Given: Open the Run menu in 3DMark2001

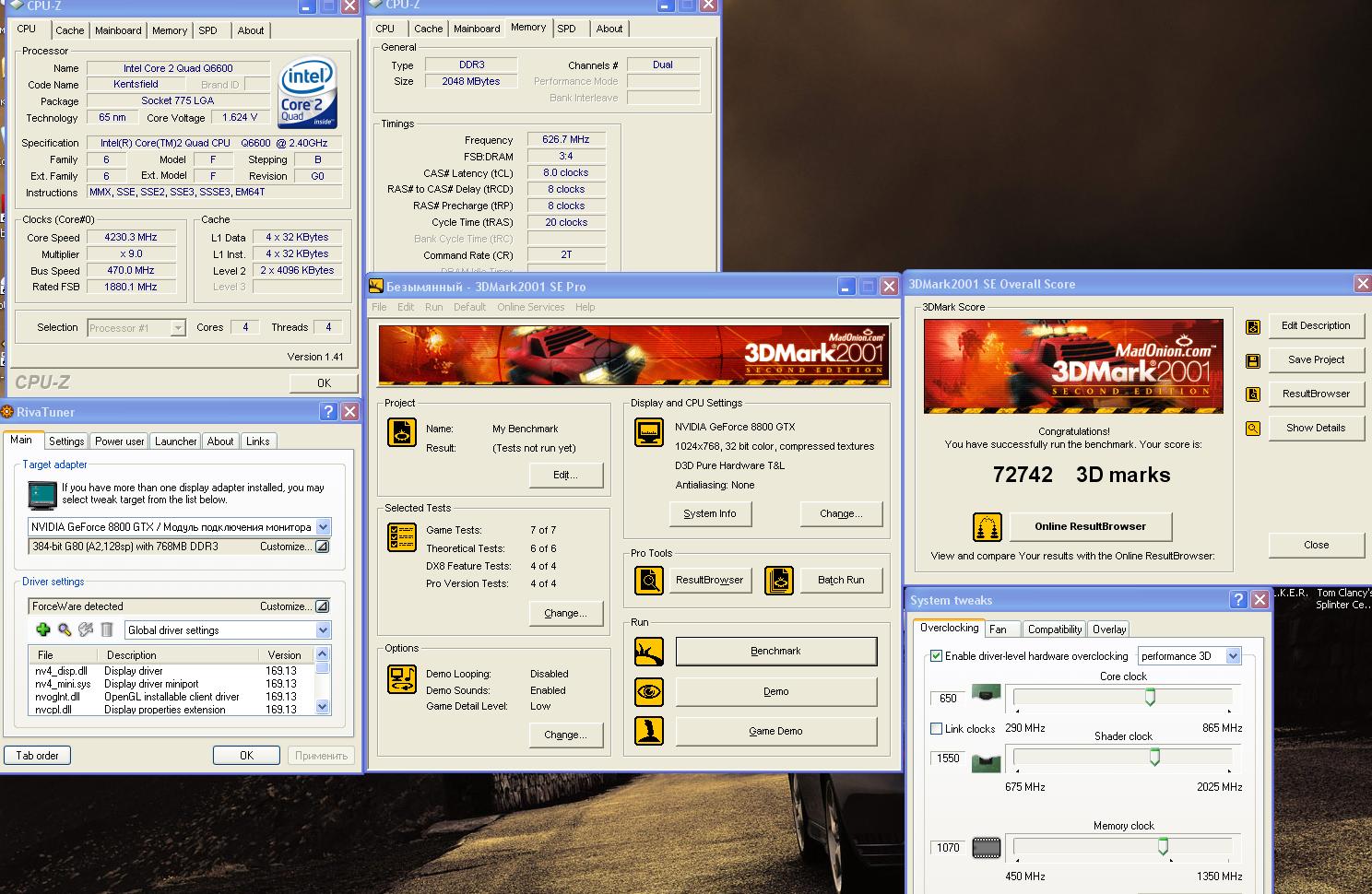Looking at the screenshot, I should pyautogui.click(x=433, y=307).
